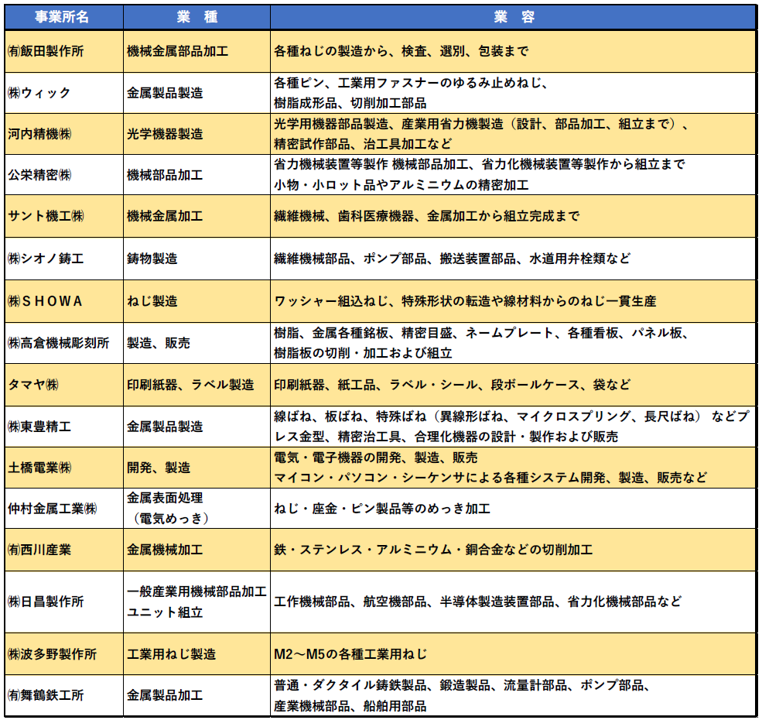The image size is (762, 720).
Task: Select the サント機工㈱ company cell
Action: pos(64,216)
